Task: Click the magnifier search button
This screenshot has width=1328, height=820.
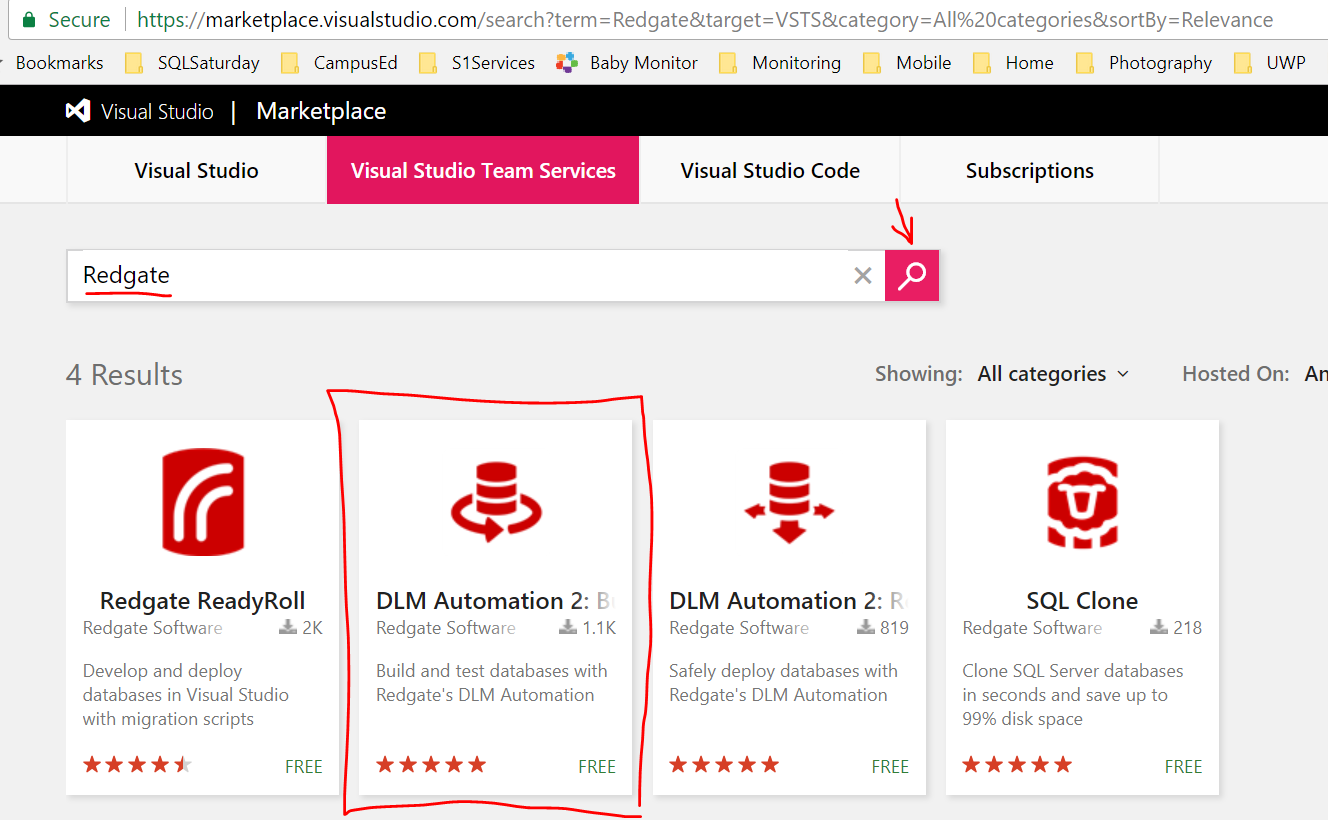Action: tap(912, 275)
